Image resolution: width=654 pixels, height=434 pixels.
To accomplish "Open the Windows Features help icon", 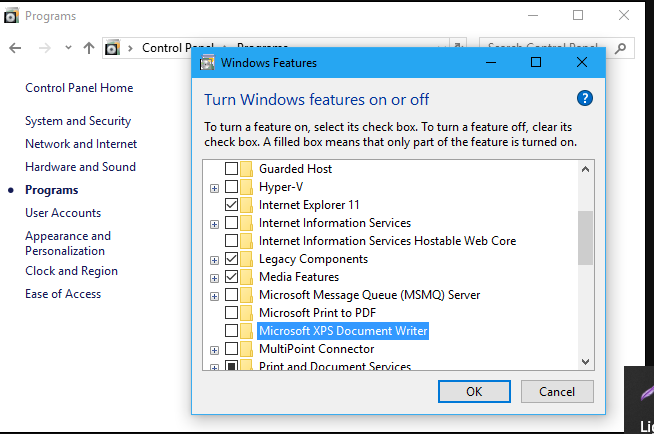I will click(x=585, y=98).
